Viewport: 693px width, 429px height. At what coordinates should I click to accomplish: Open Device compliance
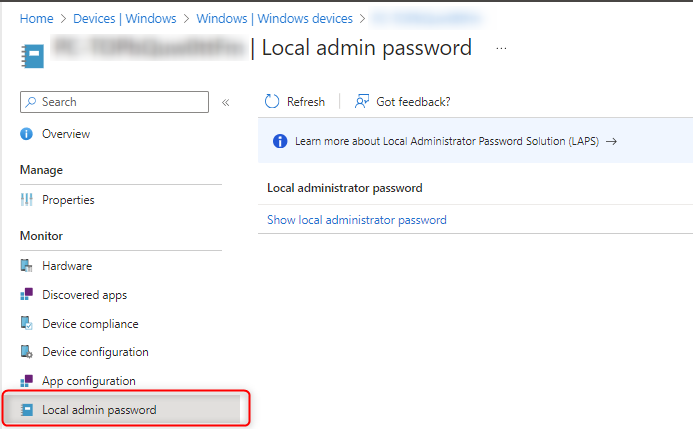[x=90, y=324]
